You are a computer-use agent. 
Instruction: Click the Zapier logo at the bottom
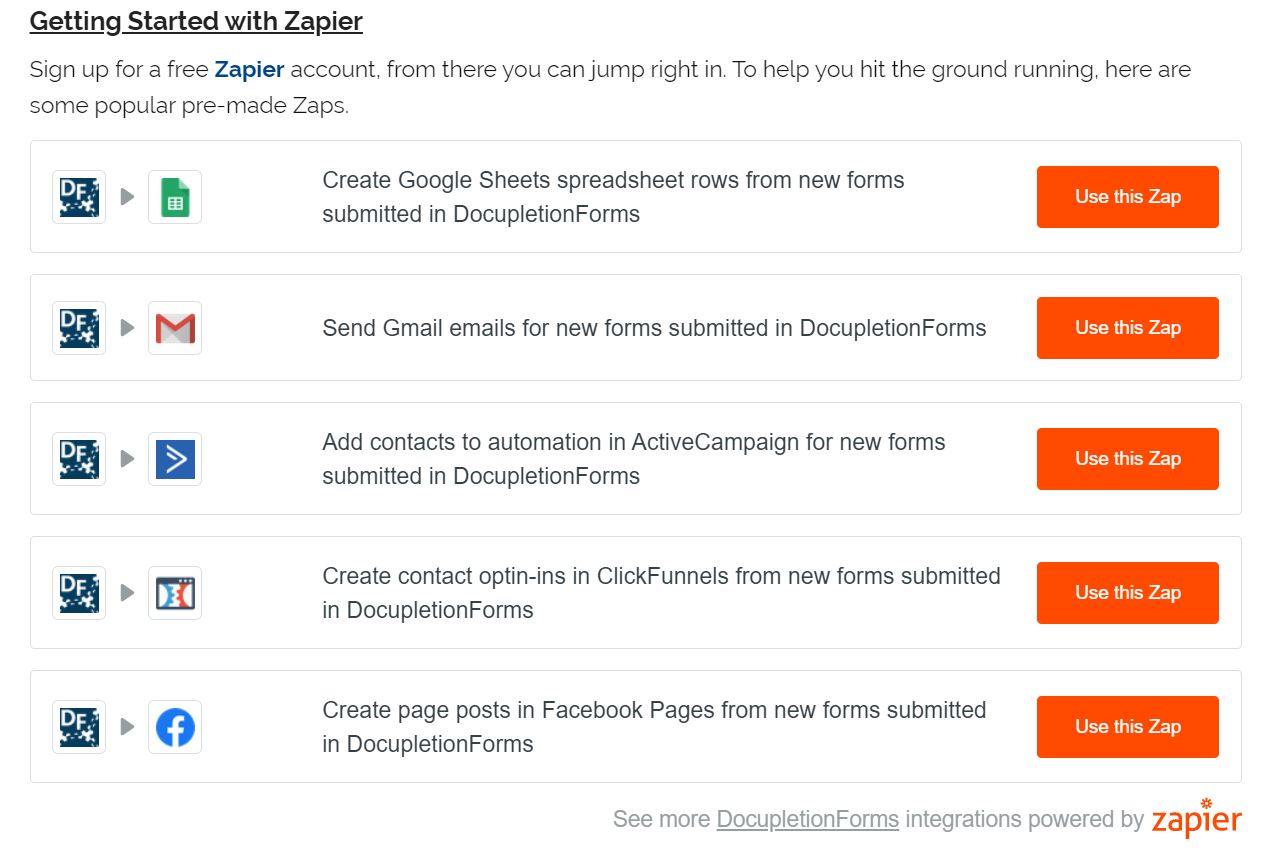1197,819
